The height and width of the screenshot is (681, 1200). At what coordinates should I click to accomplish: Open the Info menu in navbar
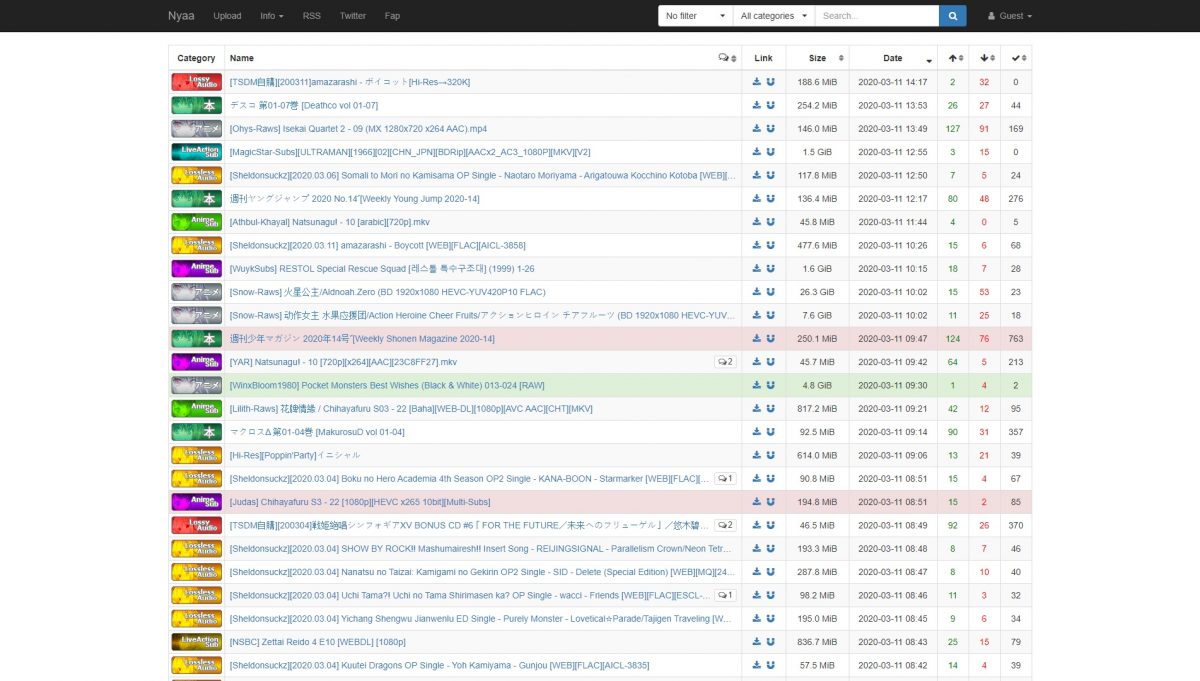271,16
